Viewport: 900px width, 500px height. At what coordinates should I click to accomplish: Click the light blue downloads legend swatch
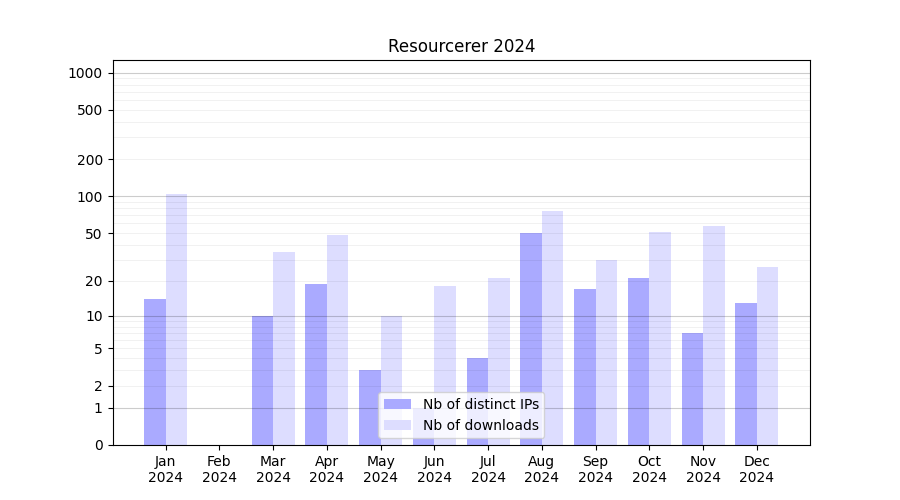[x=397, y=425]
